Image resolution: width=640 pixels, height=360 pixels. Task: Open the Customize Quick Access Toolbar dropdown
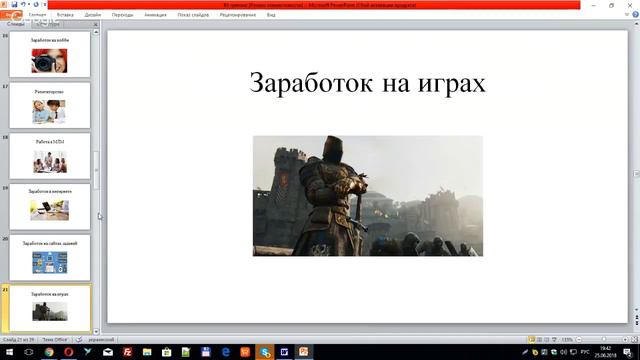click(x=44, y=4)
